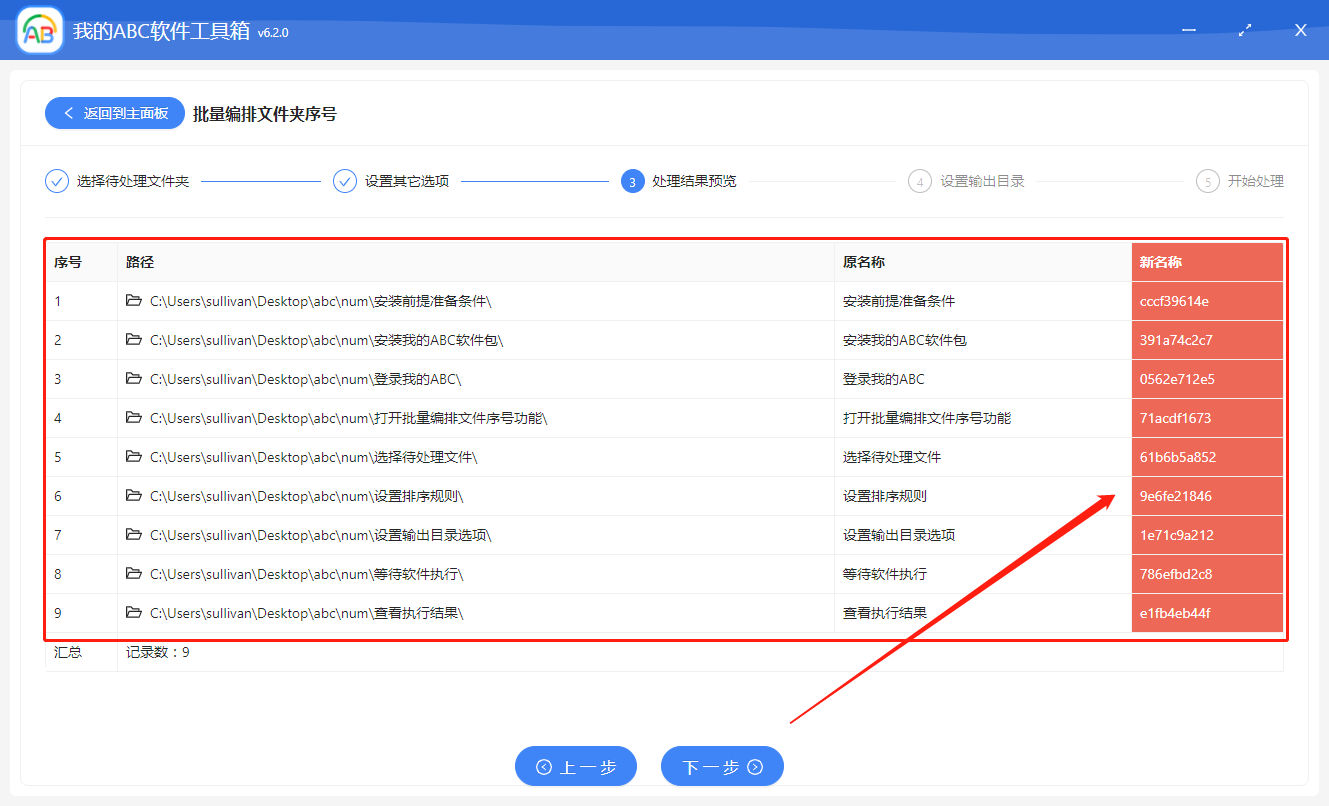Click the folder icon beside 查看执行结果 path

pos(134,612)
